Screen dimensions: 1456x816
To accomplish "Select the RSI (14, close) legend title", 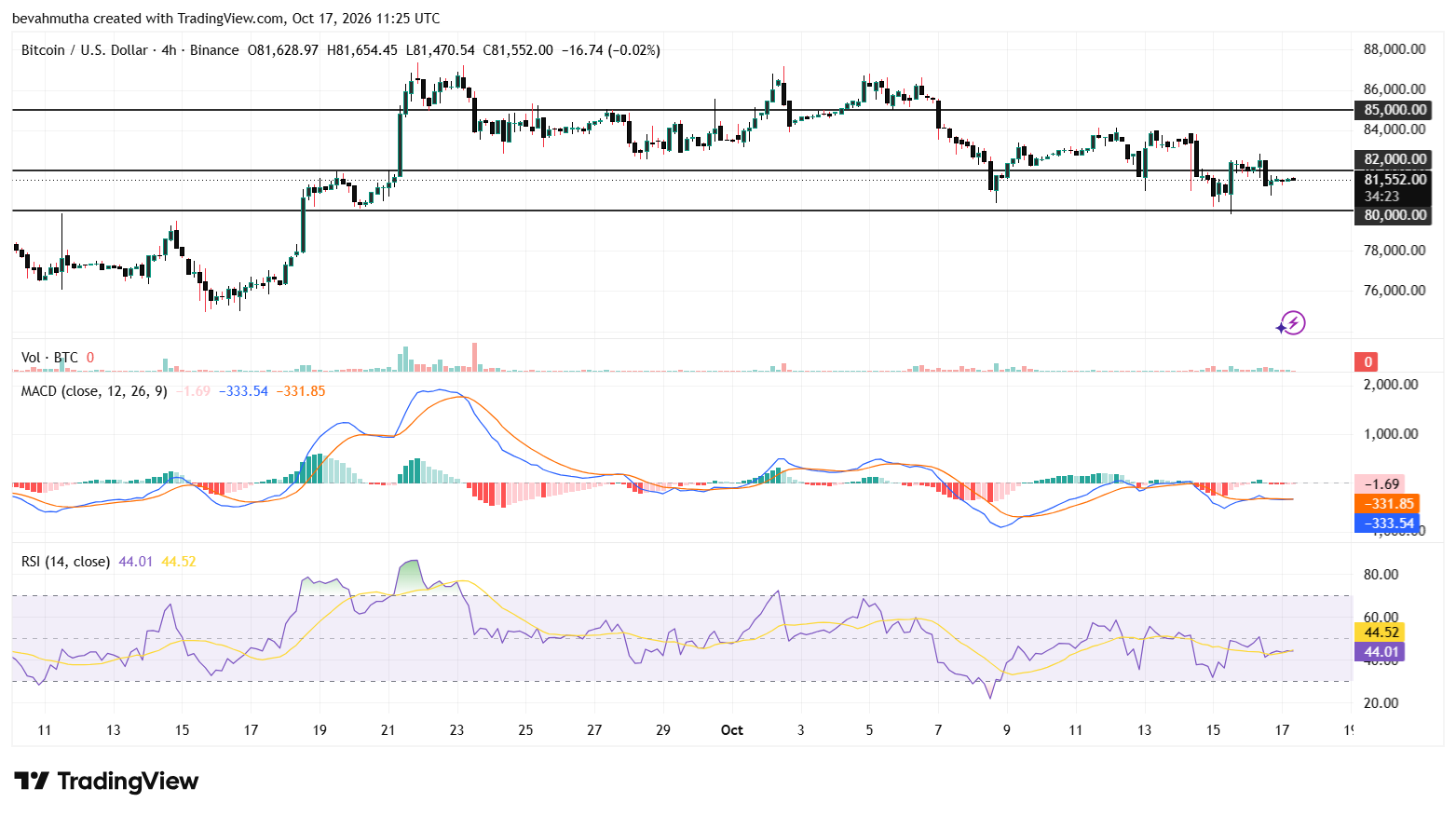I will click(65, 562).
